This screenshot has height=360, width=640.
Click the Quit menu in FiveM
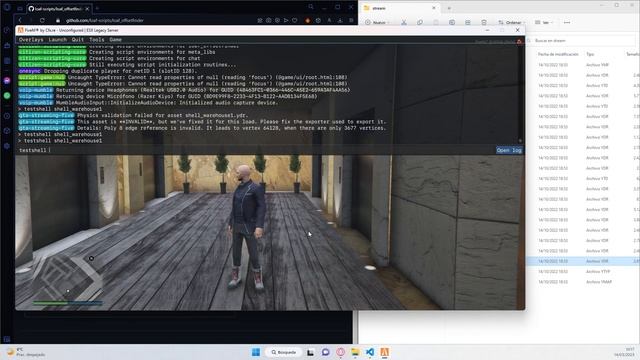[78, 40]
